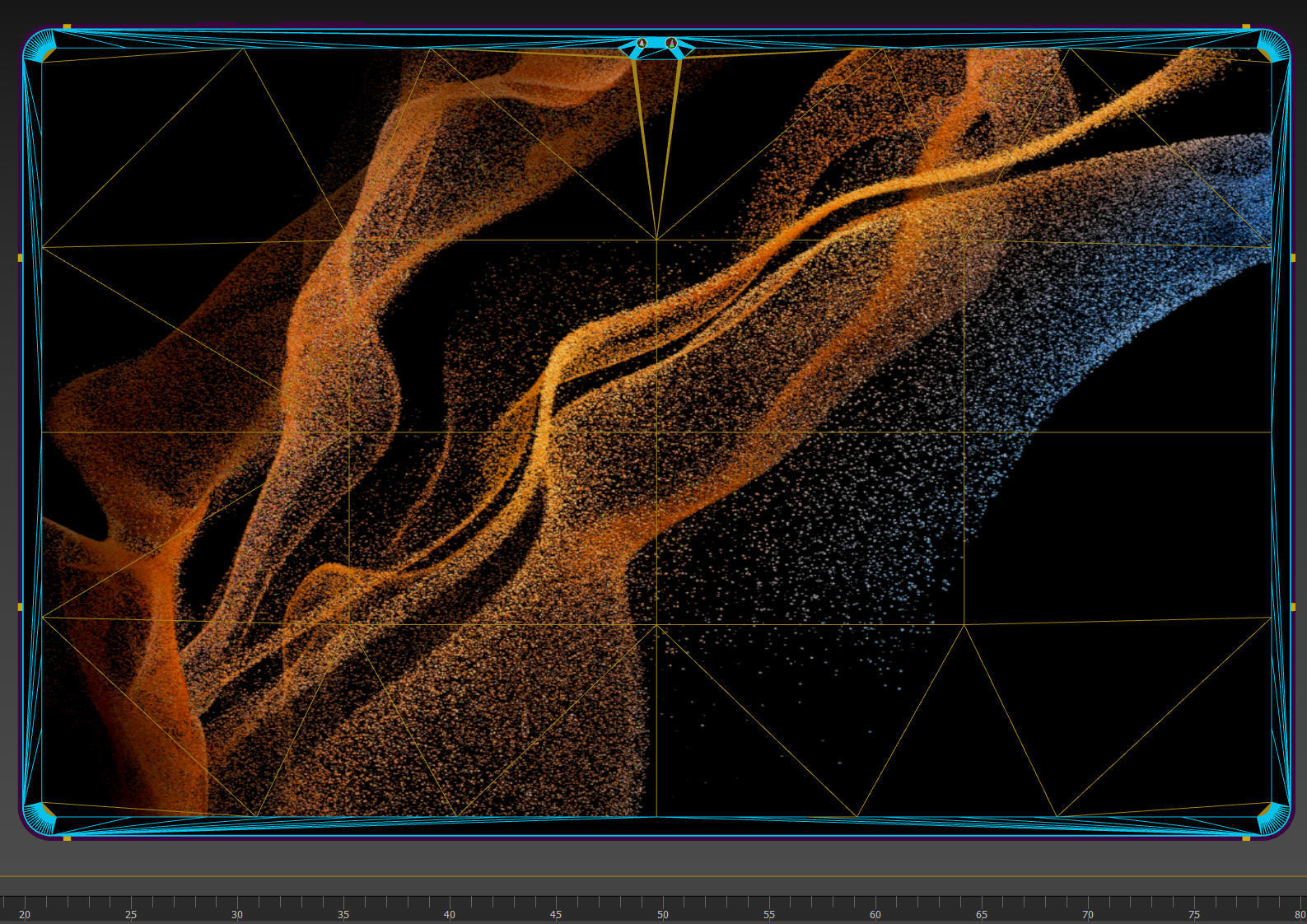Select the left mesh pin at top center
The image size is (1307, 924).
pos(642,42)
